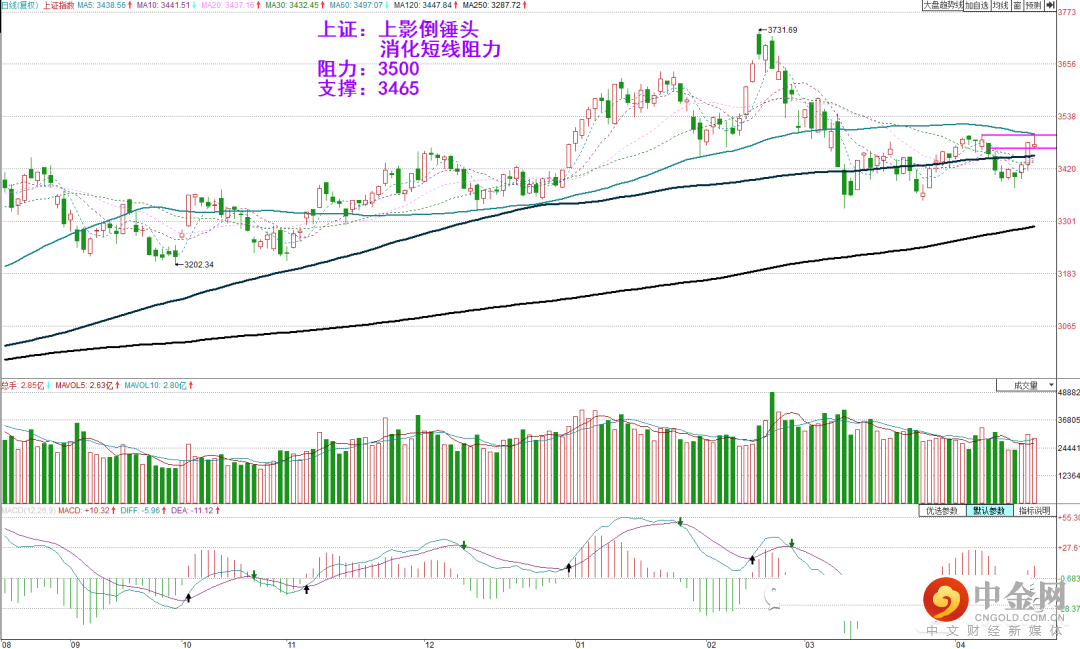Click the MA10: 3441.51 value
The width and height of the screenshot is (1080, 649).
pos(163,5)
